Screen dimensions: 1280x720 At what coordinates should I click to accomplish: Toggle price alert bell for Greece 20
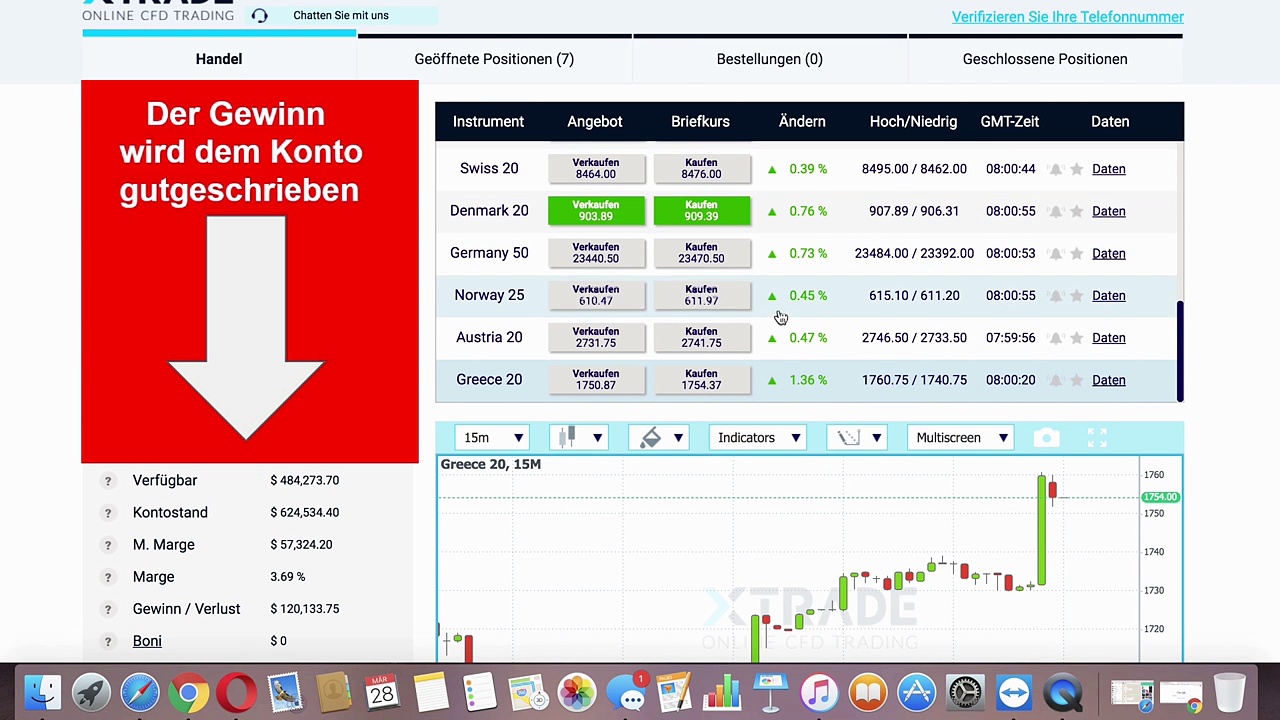[x=1055, y=380]
